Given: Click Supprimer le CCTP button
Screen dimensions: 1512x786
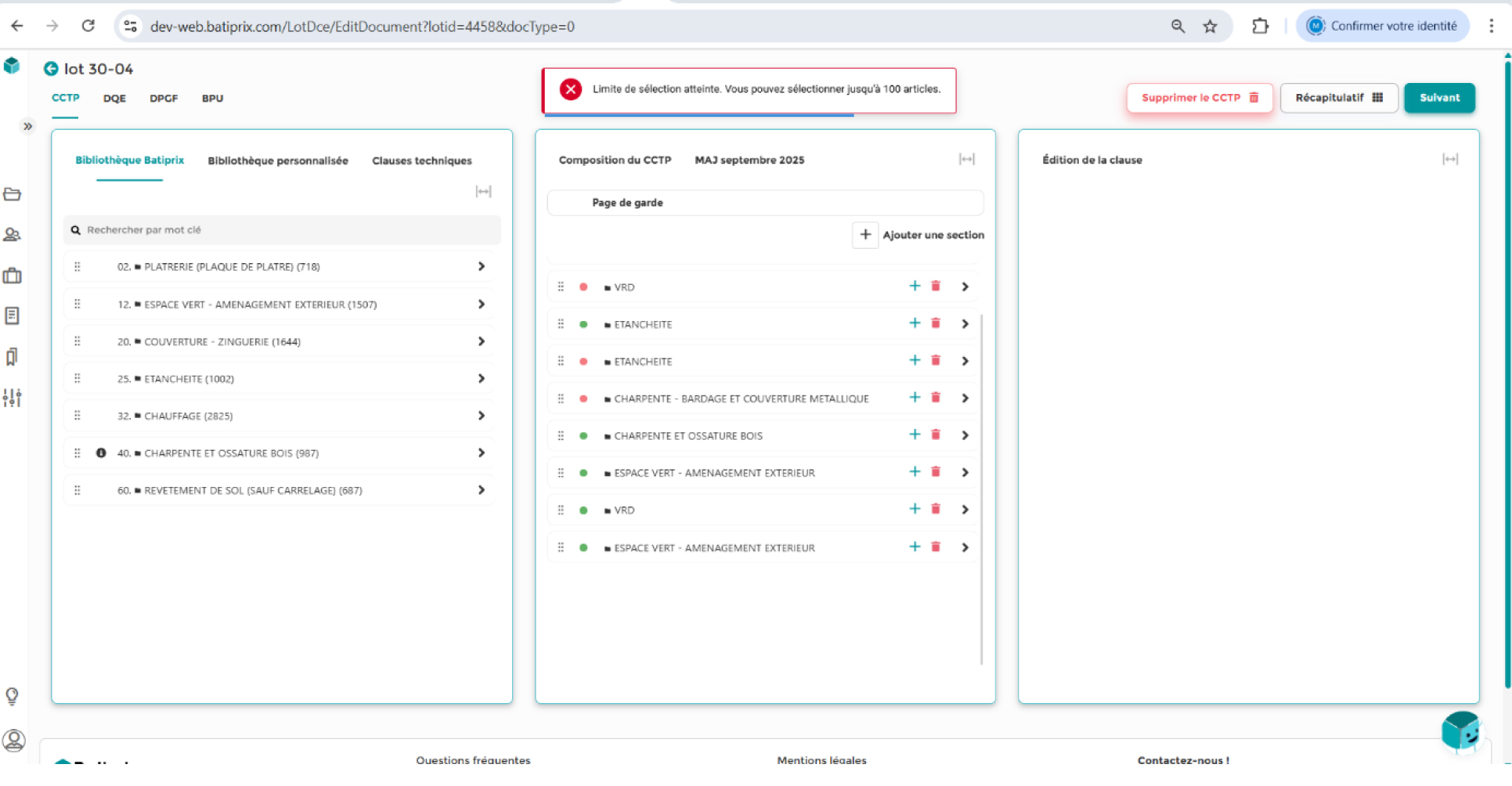Looking at the screenshot, I should pos(1199,98).
